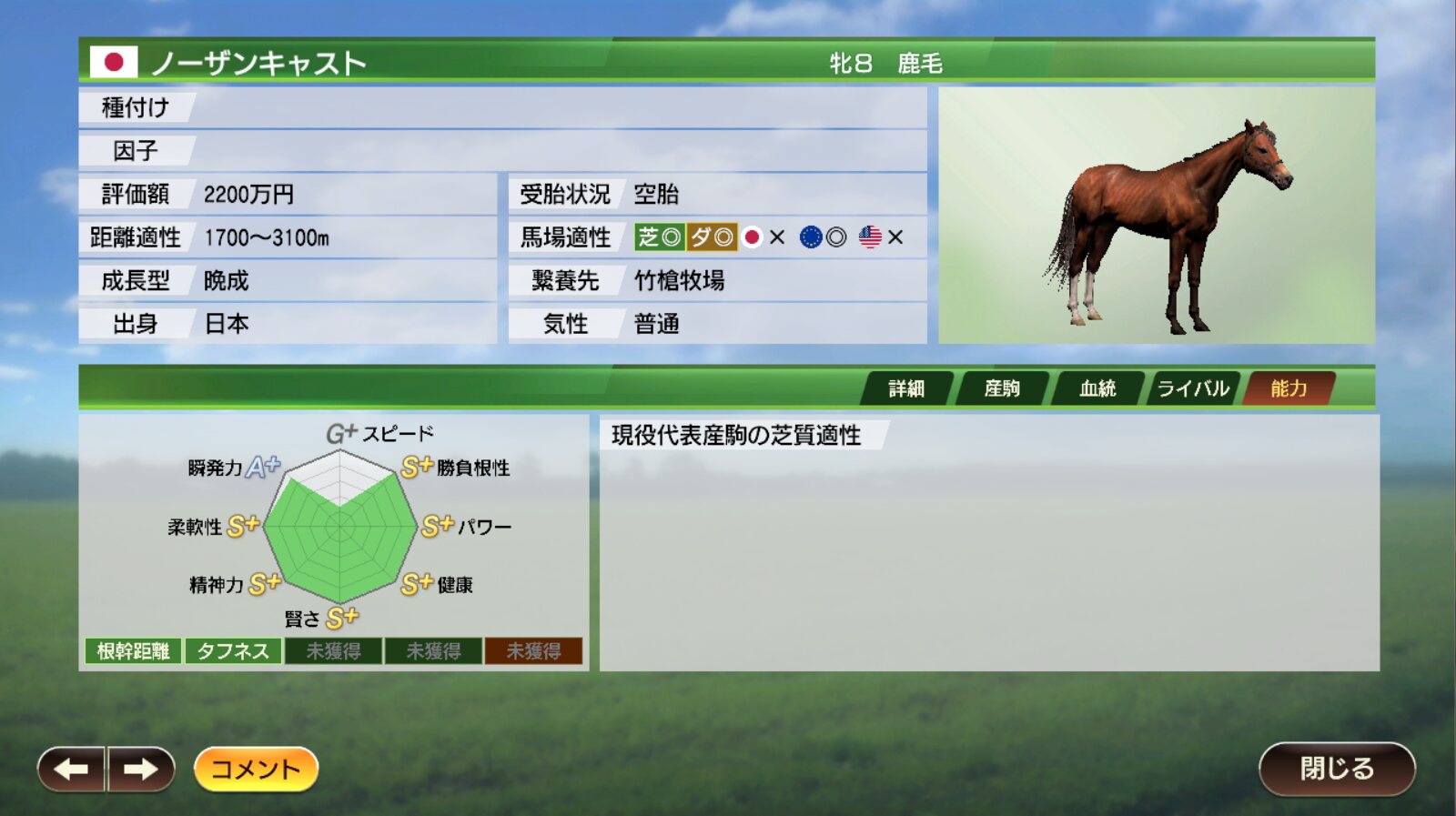Click the 牝8 sex and age text

[x=851, y=64]
